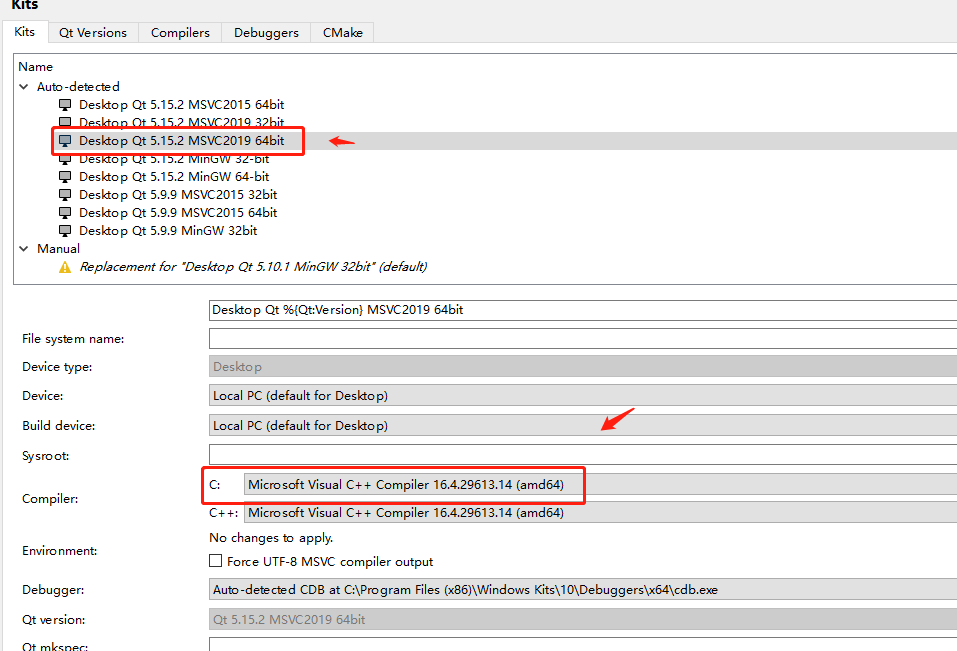Select Desktop Qt 5.15.2 MSVC2015 64bit kit
957x651 pixels.
[181, 105]
